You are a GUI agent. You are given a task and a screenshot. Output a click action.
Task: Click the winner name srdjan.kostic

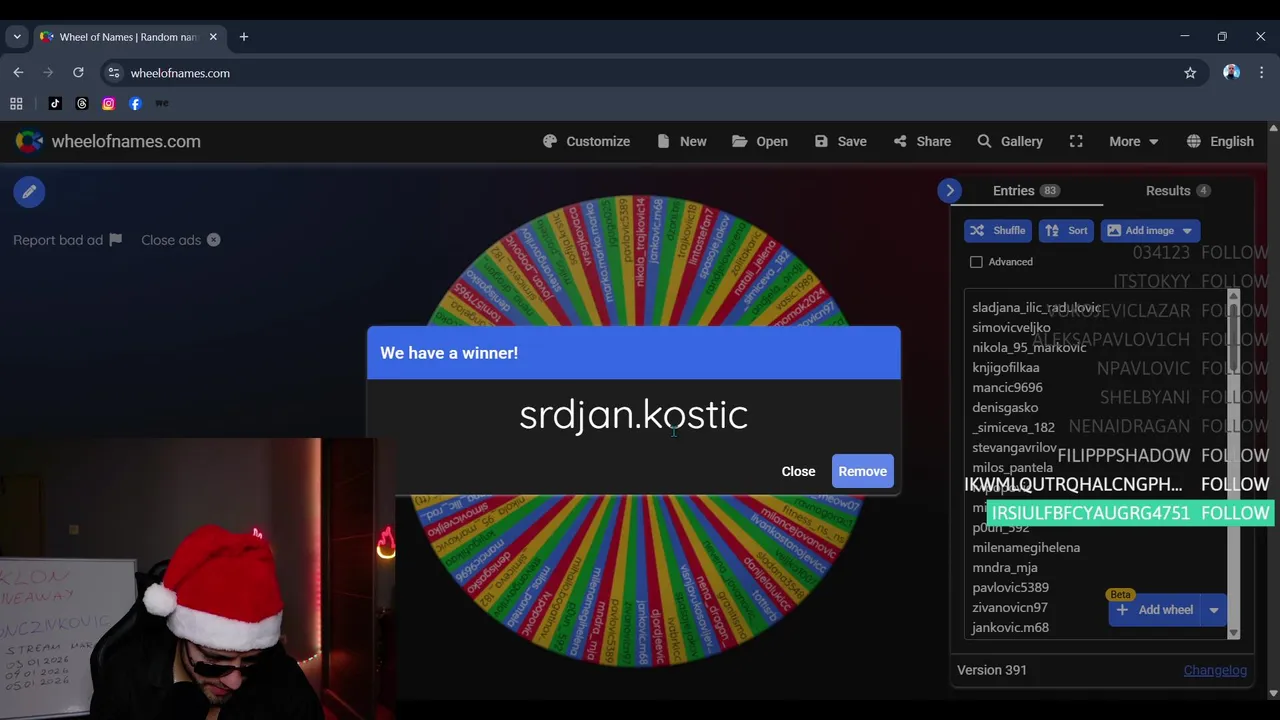pyautogui.click(x=633, y=414)
